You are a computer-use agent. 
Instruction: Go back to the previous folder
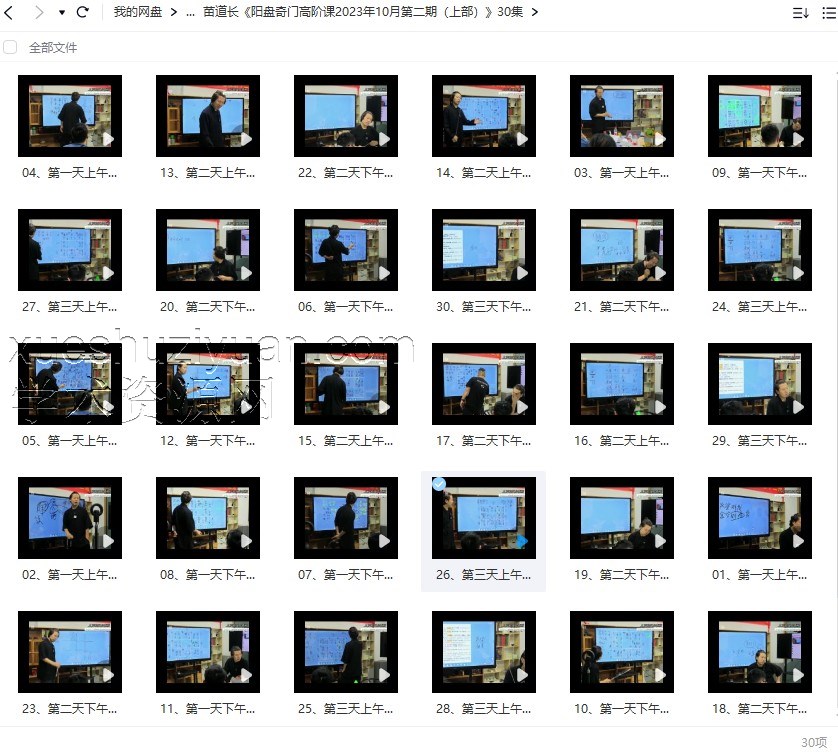tap(10, 12)
